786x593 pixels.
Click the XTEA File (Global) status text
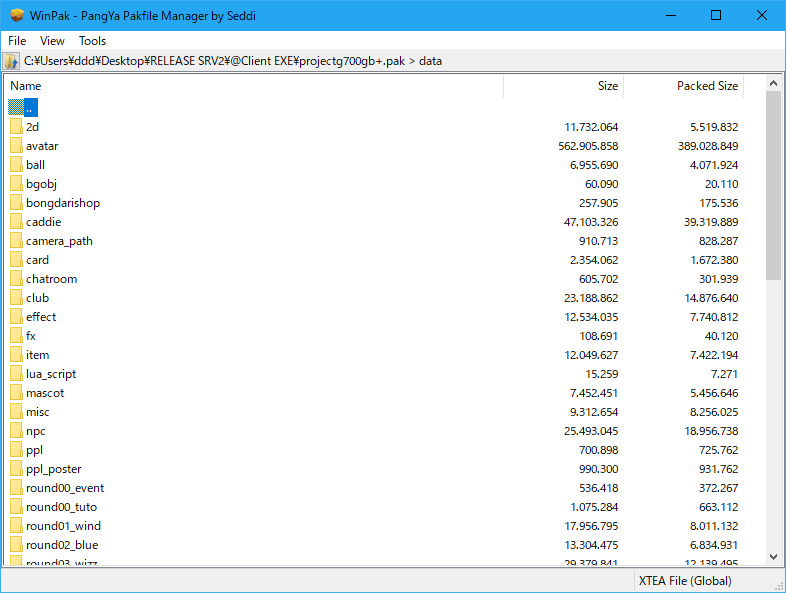point(685,581)
